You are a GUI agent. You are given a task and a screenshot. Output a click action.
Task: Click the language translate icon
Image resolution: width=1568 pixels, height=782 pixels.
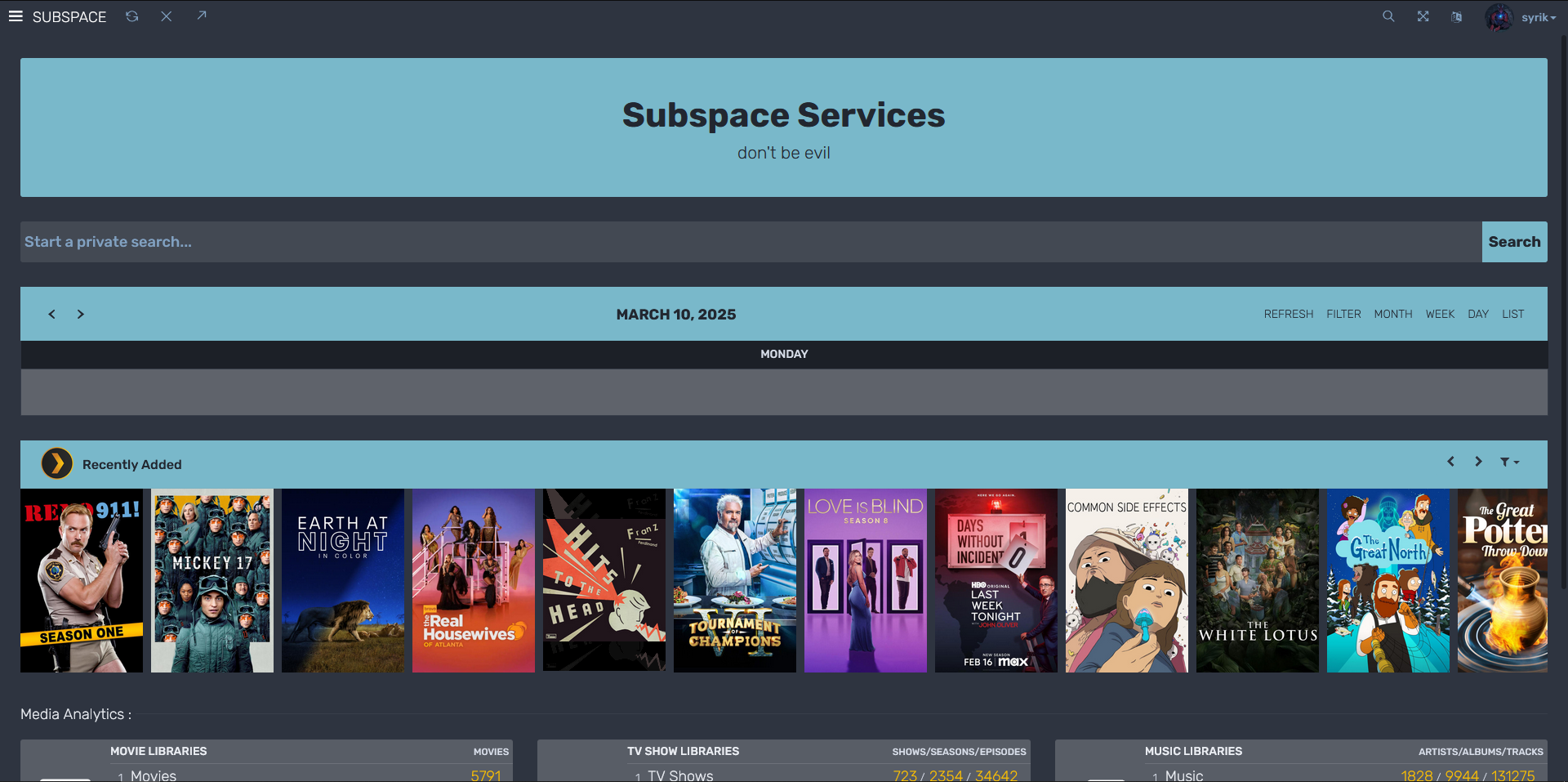[x=1456, y=16]
